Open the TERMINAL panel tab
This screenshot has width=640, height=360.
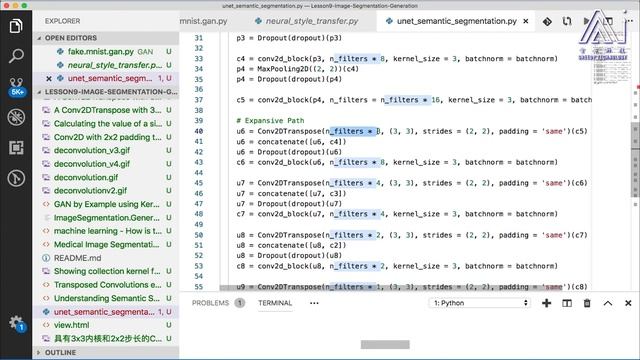point(275,303)
